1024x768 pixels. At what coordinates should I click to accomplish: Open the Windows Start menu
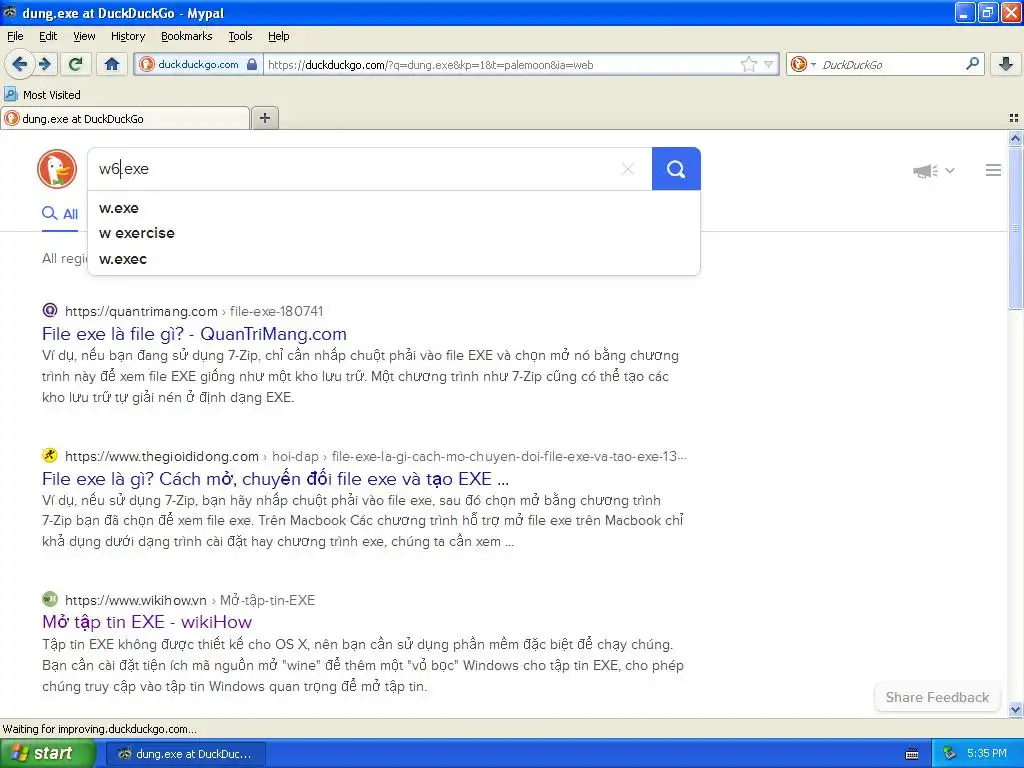click(x=47, y=753)
